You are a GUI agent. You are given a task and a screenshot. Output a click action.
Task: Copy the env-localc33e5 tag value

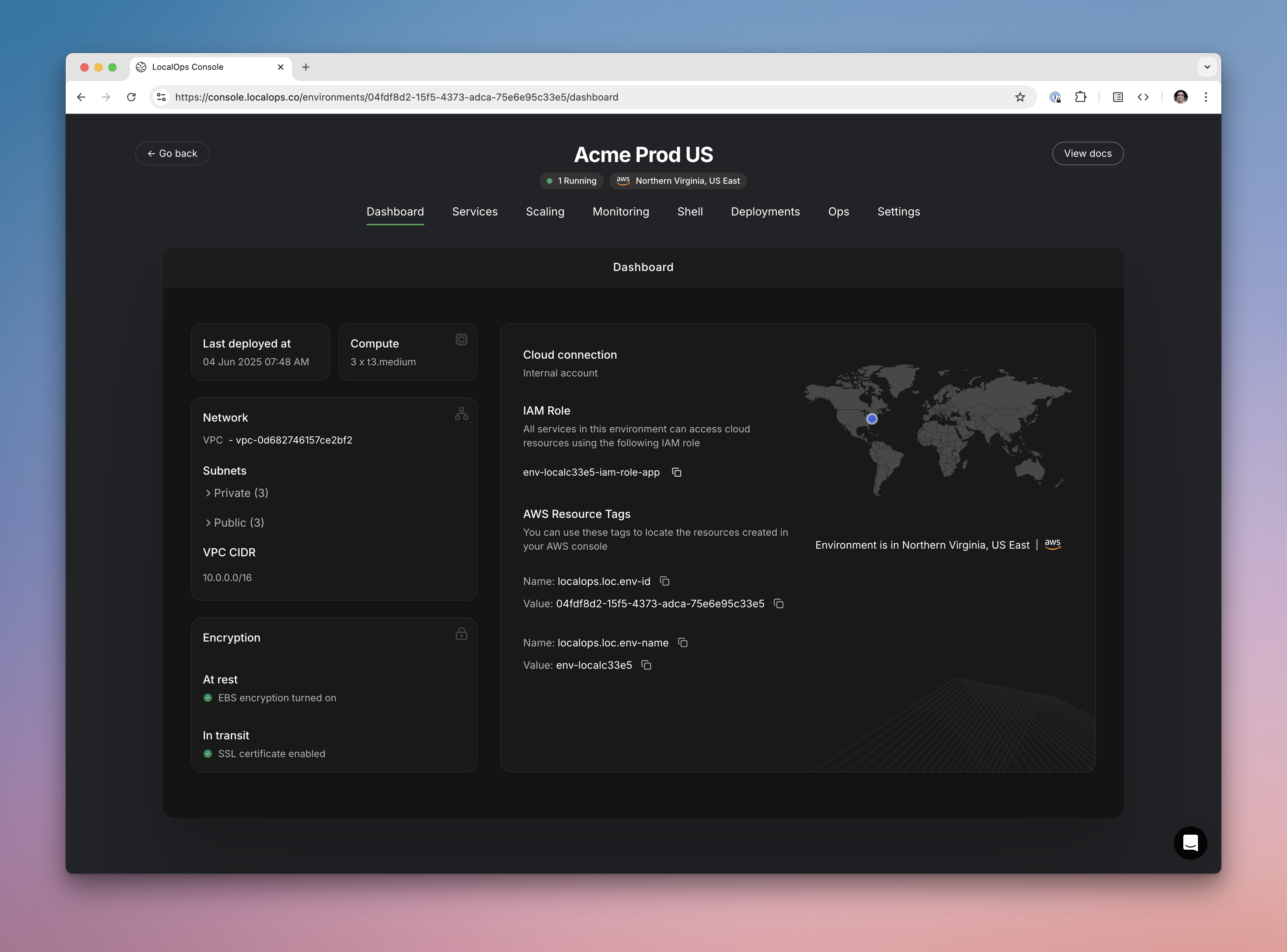coord(646,665)
